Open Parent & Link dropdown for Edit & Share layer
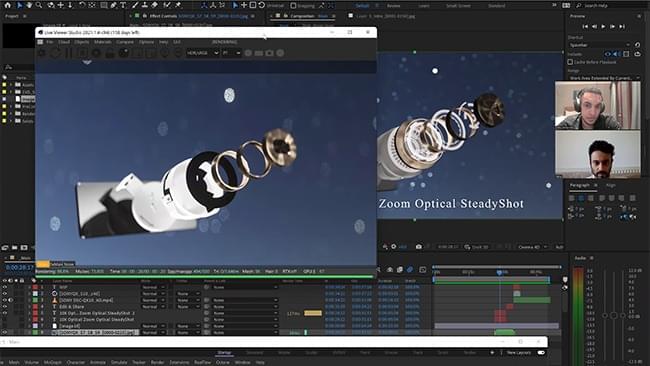This screenshot has height=366, width=650. pyautogui.click(x=245, y=307)
